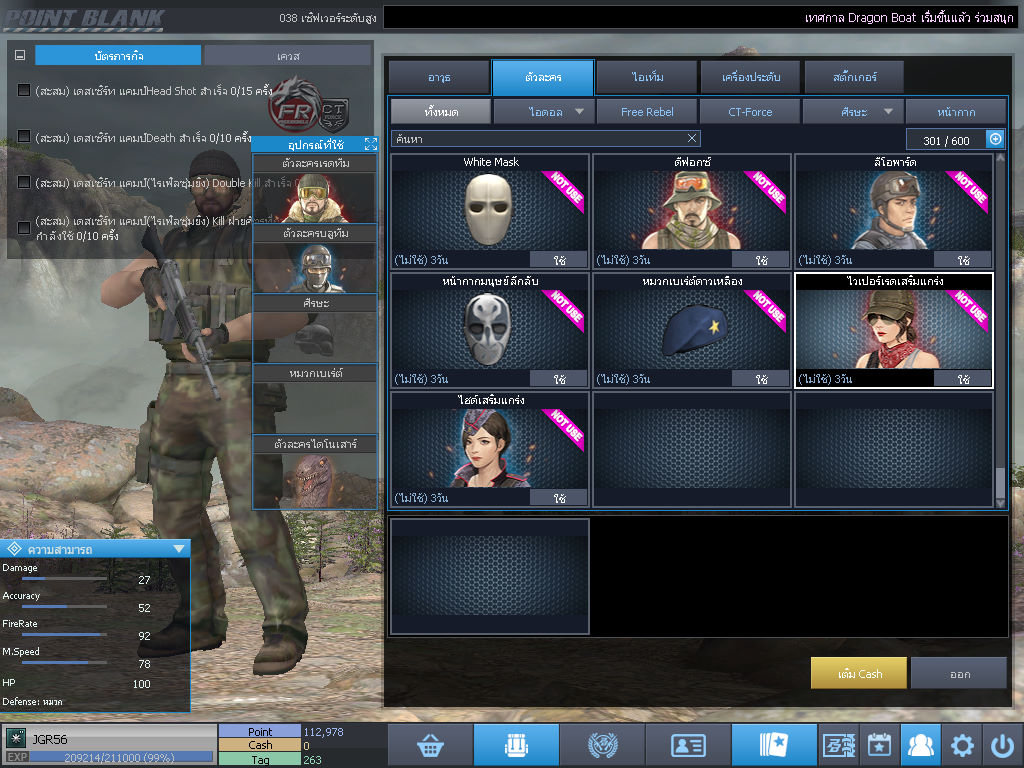Expand inventory slots with the plus icon
The image size is (1024, 768).
[995, 139]
